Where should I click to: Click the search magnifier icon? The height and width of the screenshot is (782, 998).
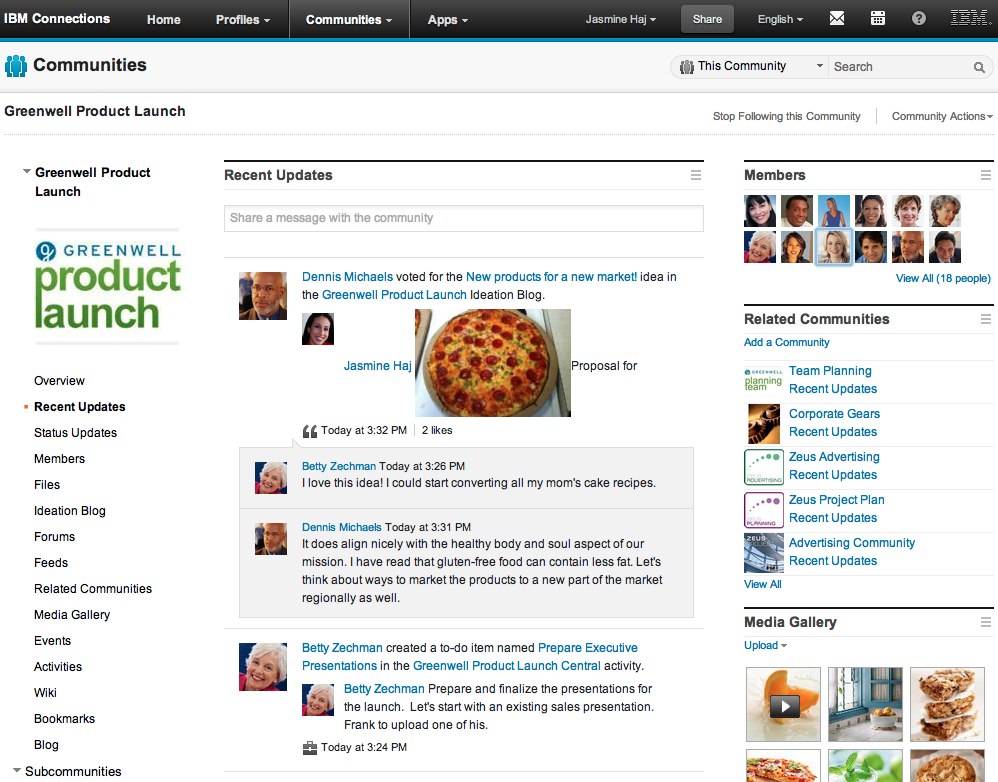click(978, 66)
